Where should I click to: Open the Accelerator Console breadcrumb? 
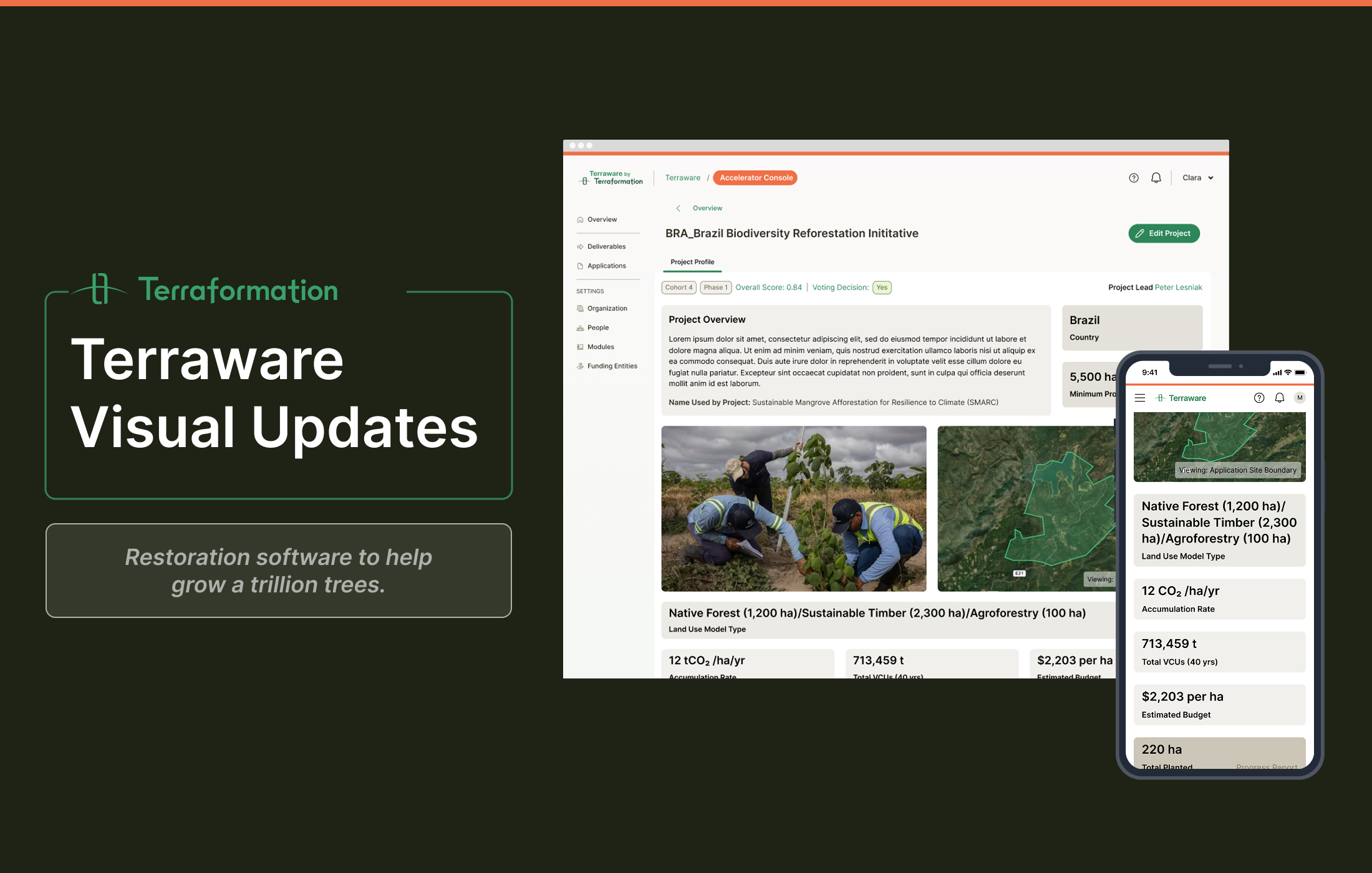click(755, 178)
